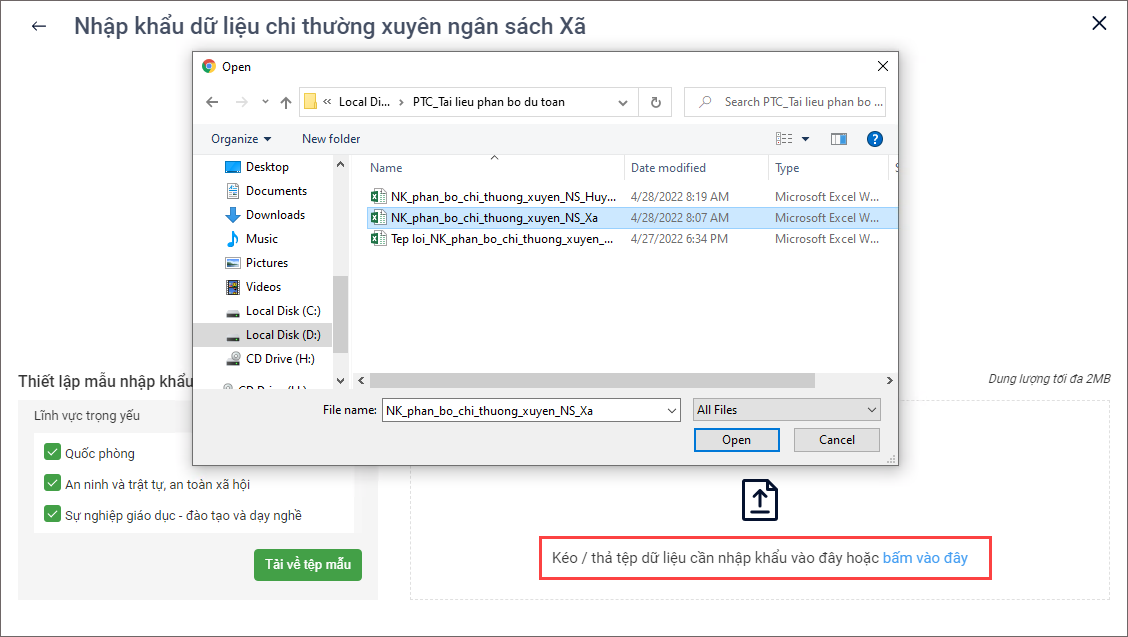The width and height of the screenshot is (1128, 637).
Task: Expand the address path history dropdown
Action: [x=623, y=102]
